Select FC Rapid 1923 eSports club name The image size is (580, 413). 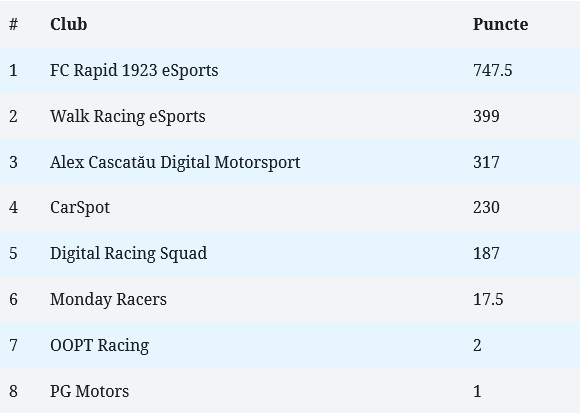pos(134,70)
